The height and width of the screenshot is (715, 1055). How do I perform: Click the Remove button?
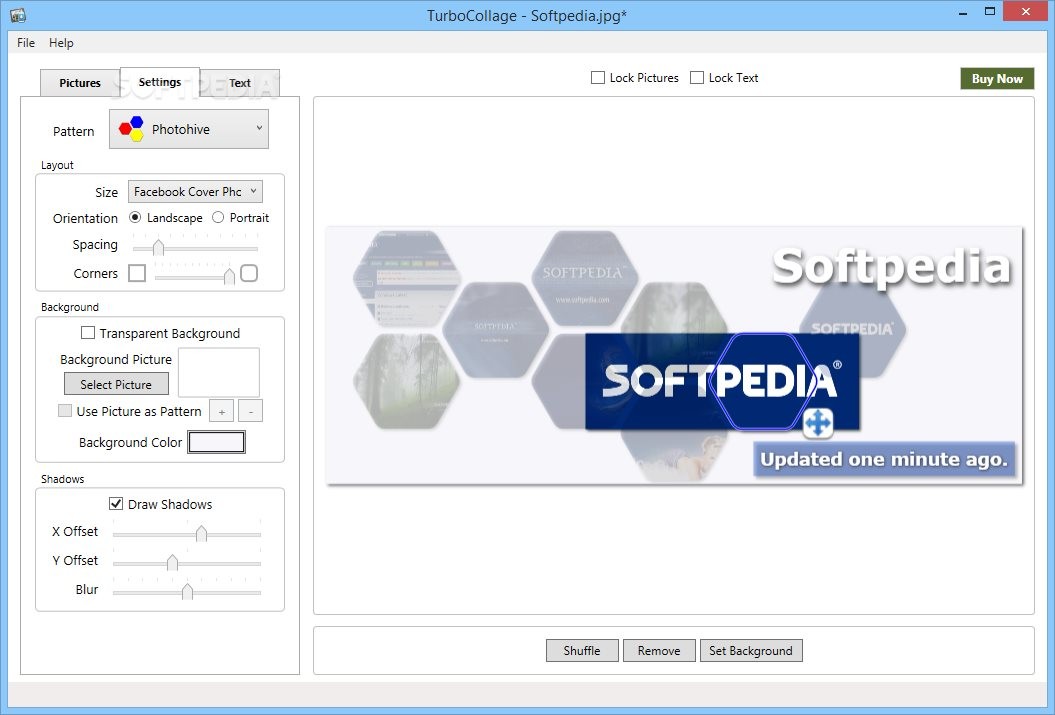pos(659,650)
